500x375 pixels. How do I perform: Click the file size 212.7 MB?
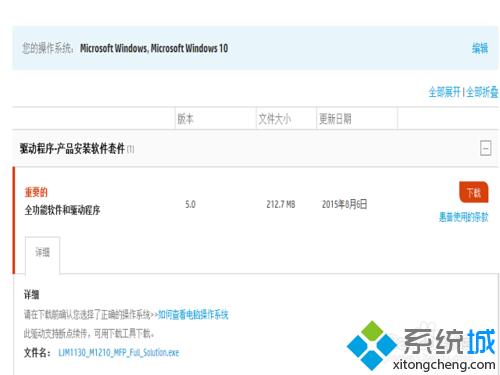[281, 204]
